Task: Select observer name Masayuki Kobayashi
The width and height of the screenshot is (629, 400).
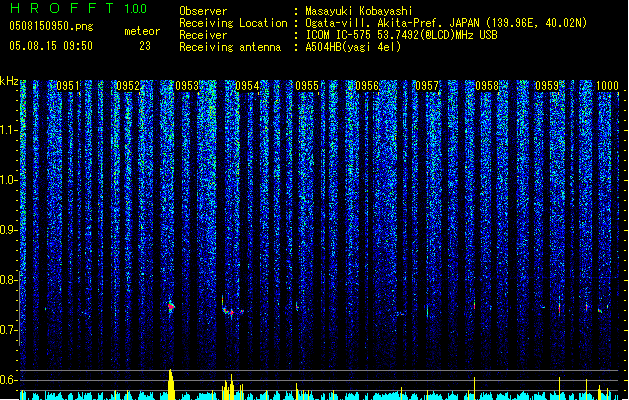Action: click(x=359, y=11)
